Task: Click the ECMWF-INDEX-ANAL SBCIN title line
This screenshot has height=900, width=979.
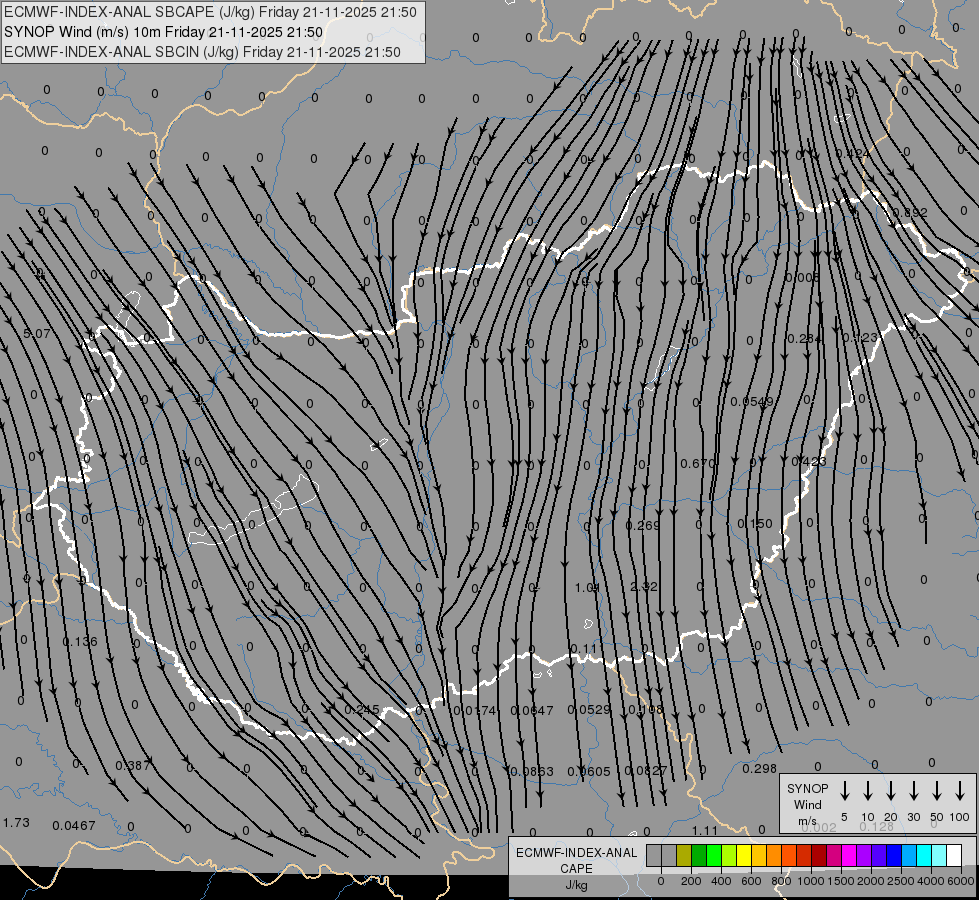Action: 202,52
